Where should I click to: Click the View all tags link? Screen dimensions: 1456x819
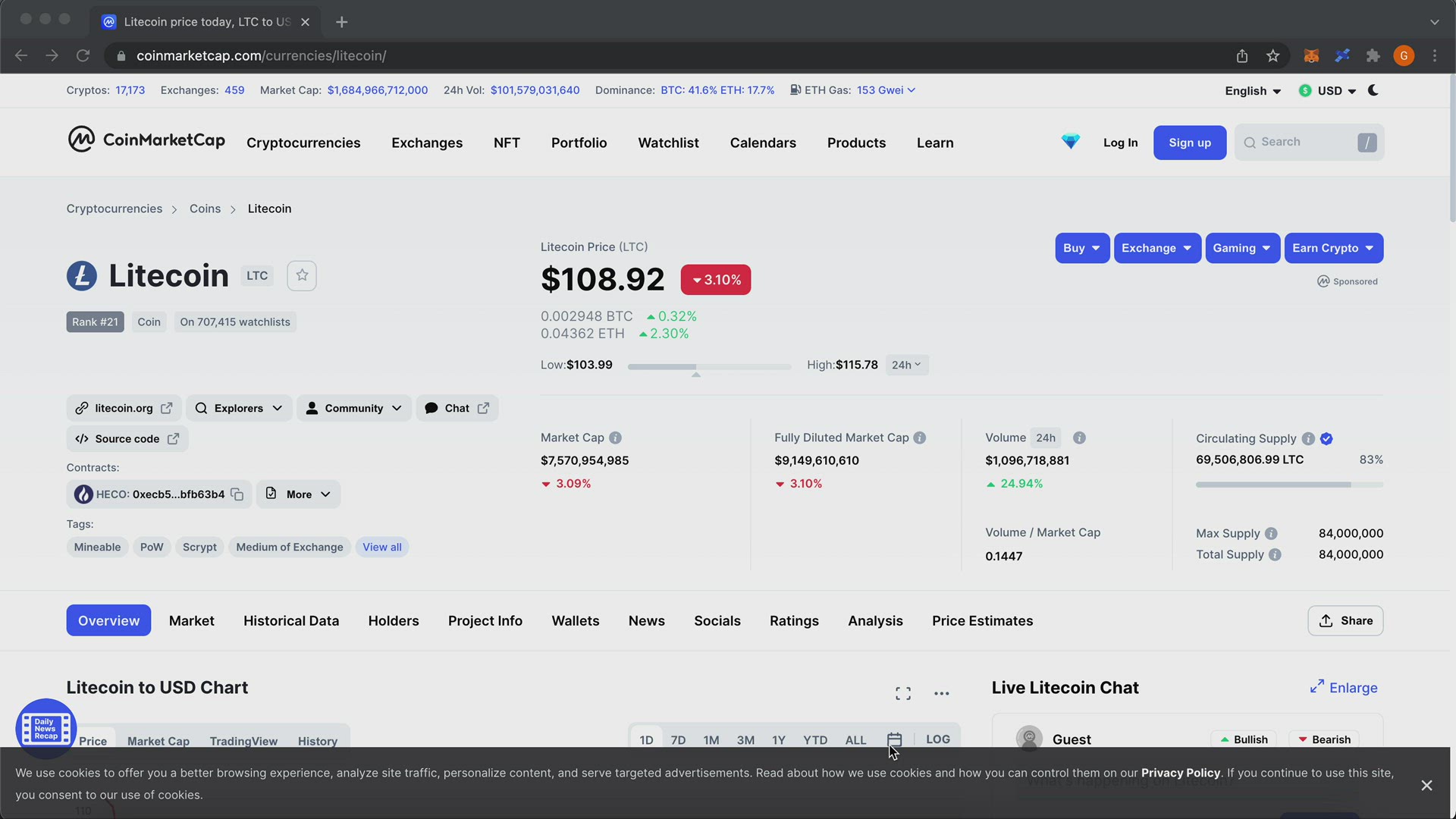381,547
